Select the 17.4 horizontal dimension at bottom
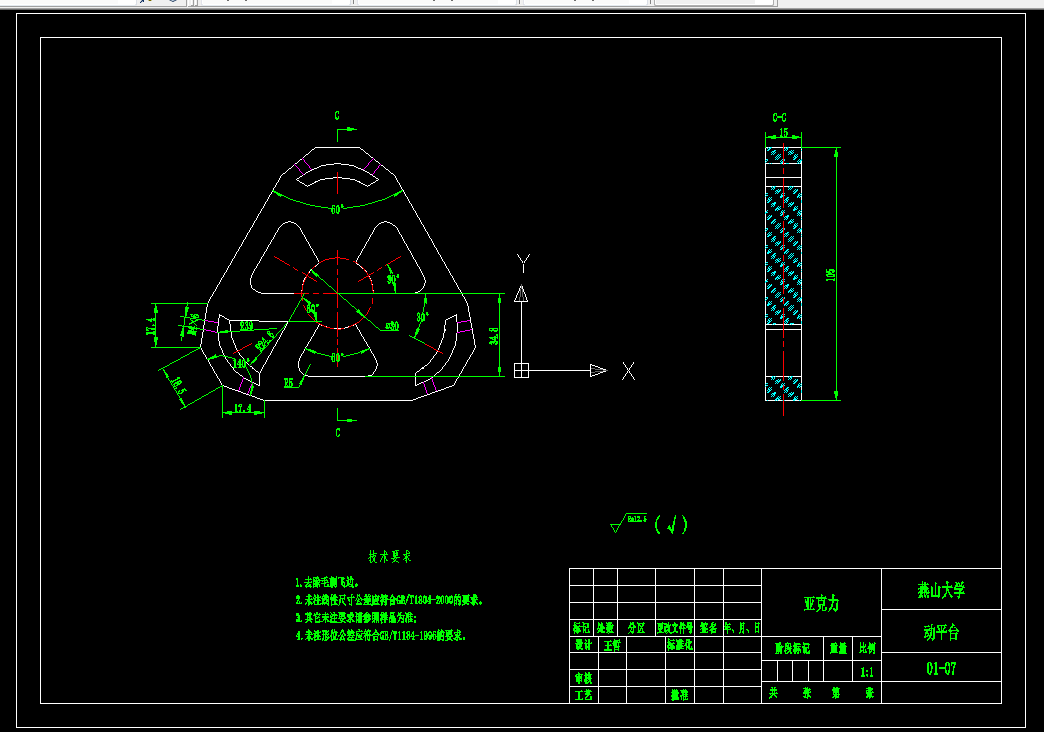The image size is (1044, 732). 243,408
